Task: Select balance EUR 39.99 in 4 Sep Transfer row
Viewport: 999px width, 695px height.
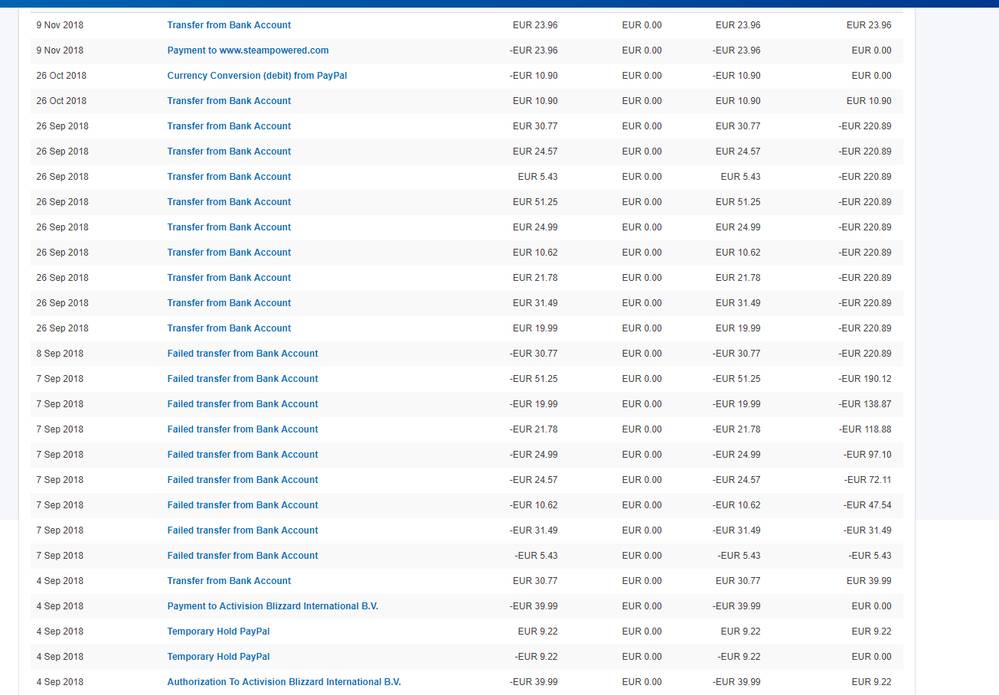Action: pos(868,581)
